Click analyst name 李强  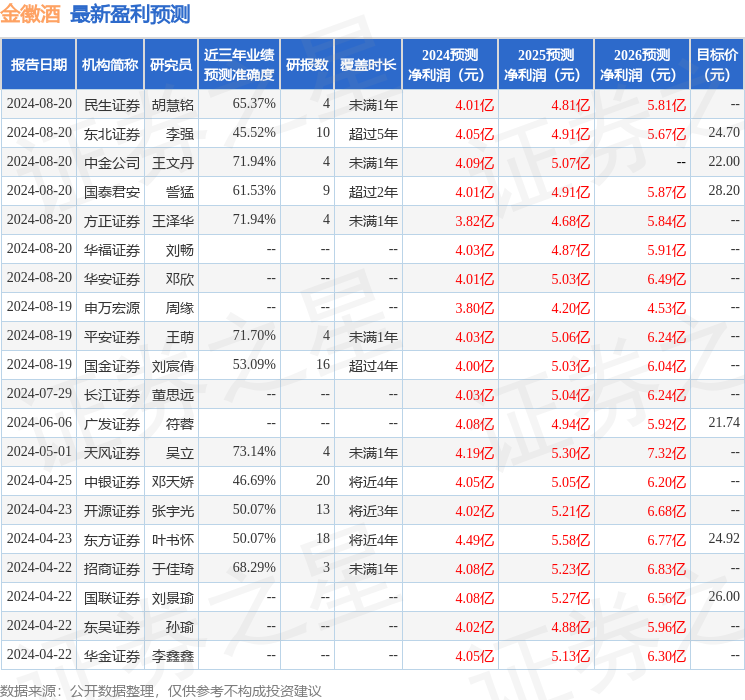click(x=180, y=134)
